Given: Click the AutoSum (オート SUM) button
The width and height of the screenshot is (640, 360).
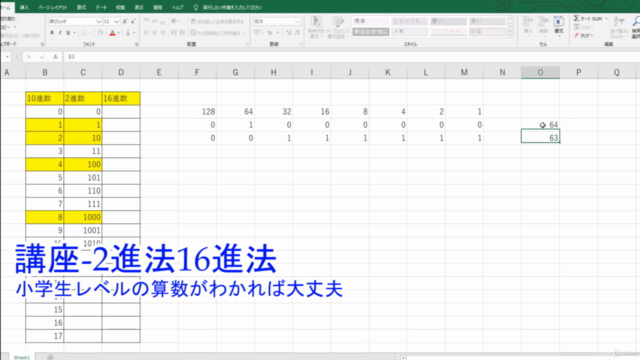Looking at the screenshot, I should tap(588, 19).
